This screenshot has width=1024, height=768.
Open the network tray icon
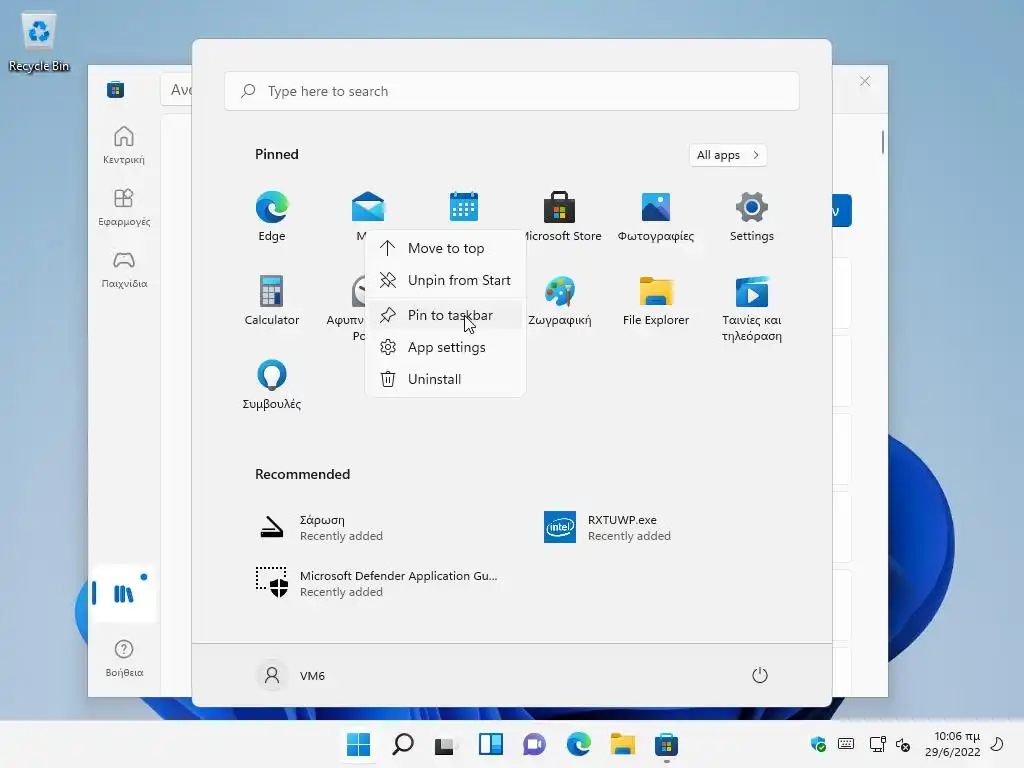click(x=877, y=744)
